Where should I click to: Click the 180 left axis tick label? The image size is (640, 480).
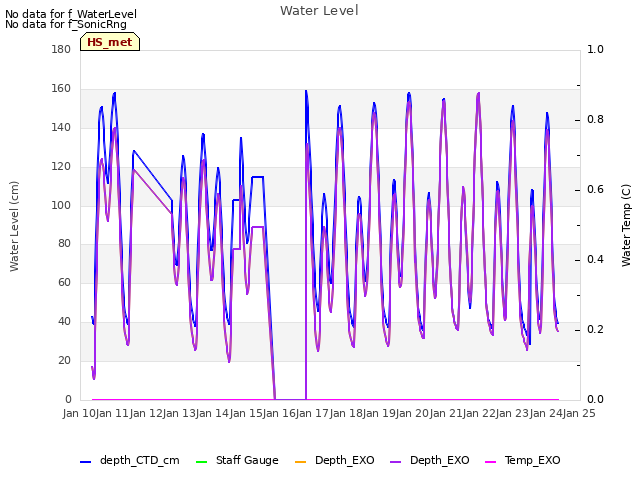[61, 49]
